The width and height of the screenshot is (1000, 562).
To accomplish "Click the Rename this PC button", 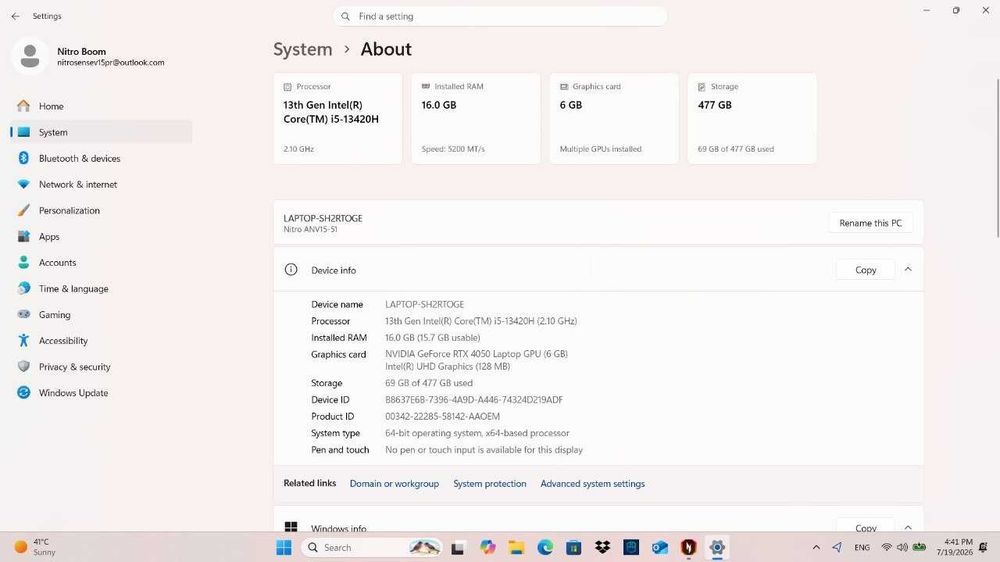I will [871, 223].
